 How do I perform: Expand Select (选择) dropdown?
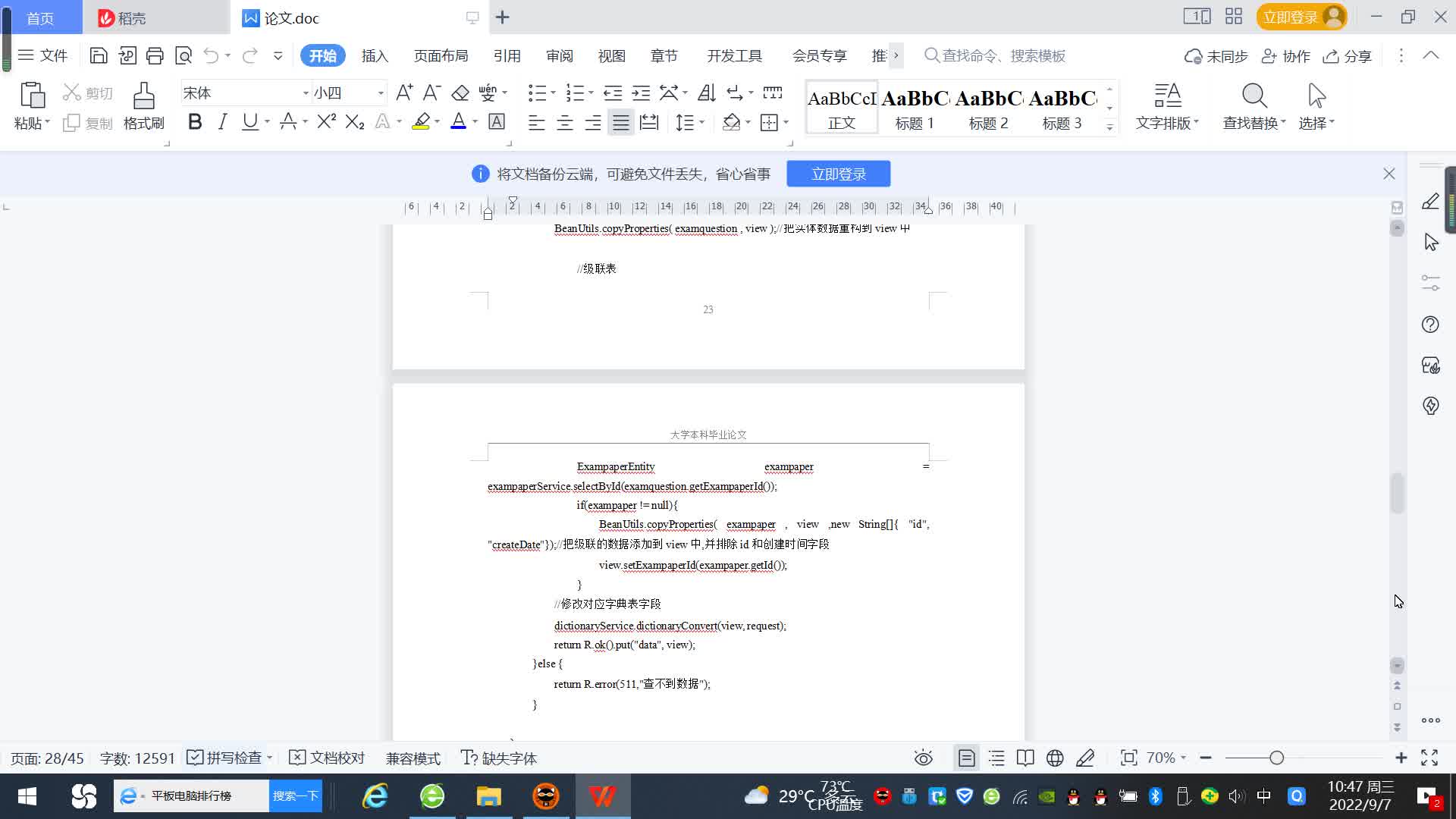[x=1317, y=123]
